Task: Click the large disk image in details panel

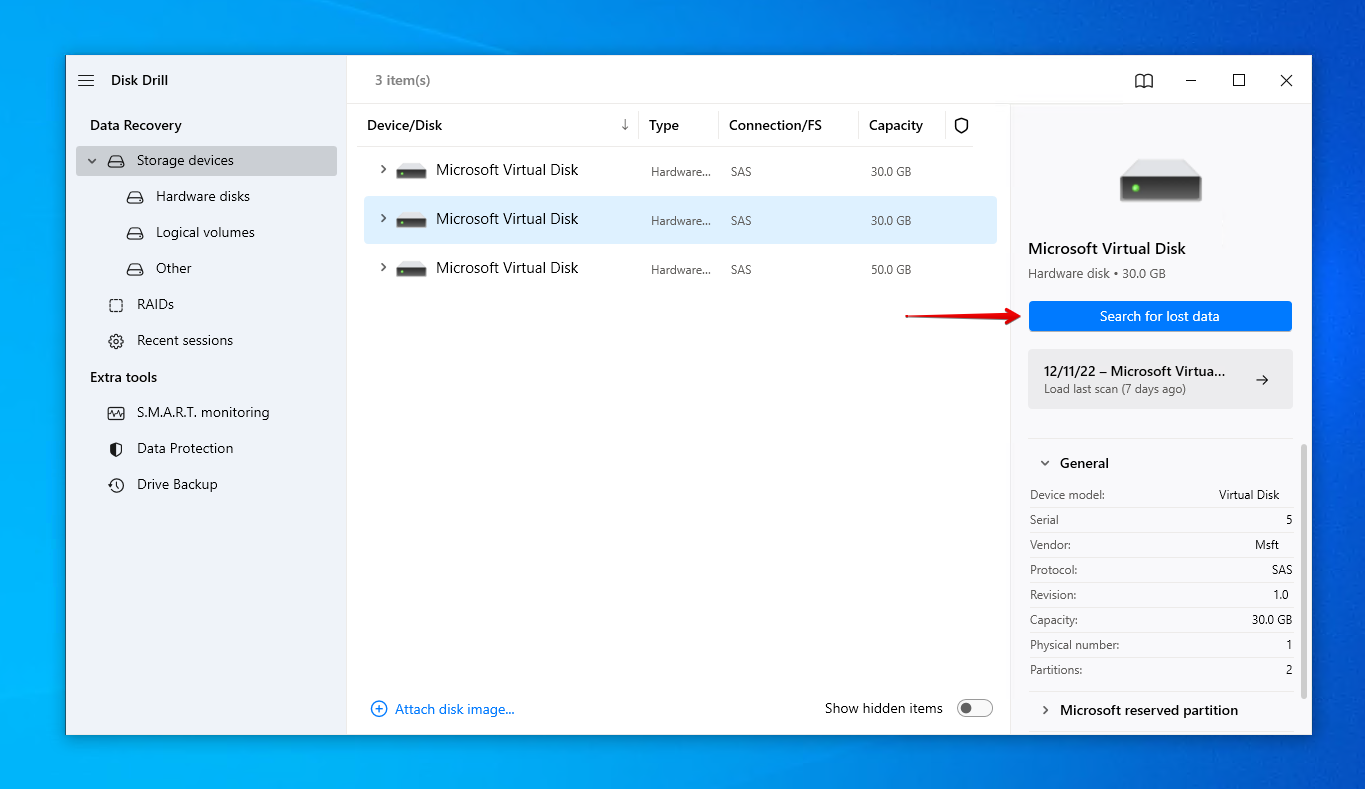Action: 1160,181
